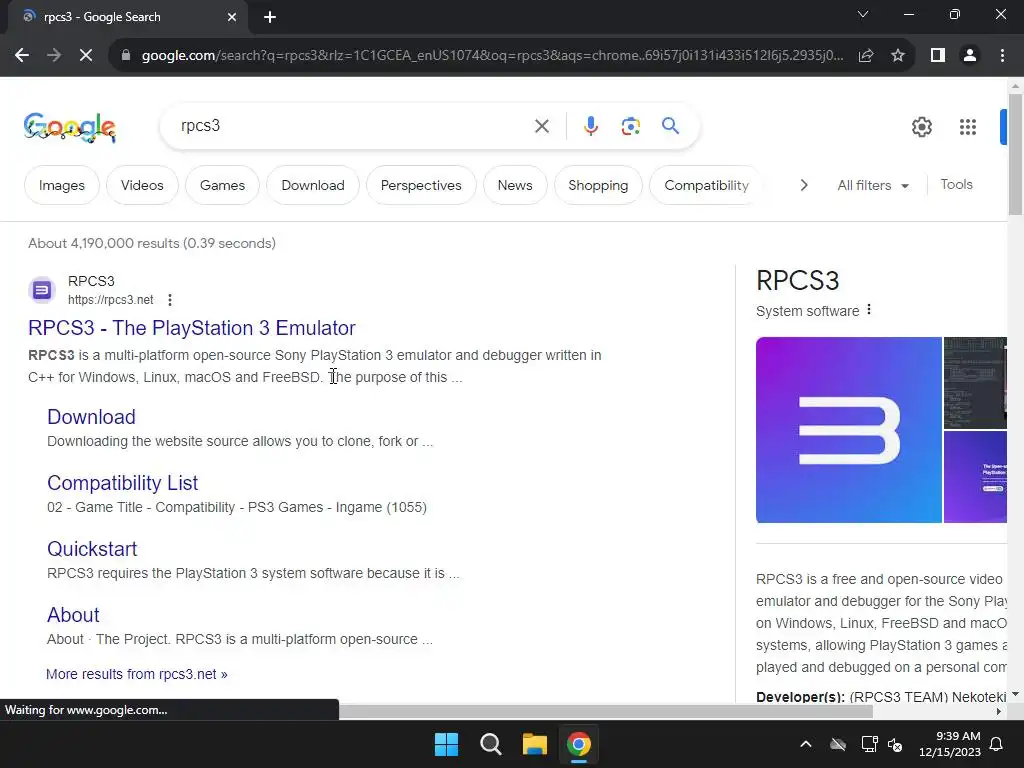Open more options for rpcs3.net result
This screenshot has width=1024, height=768.
click(x=170, y=300)
